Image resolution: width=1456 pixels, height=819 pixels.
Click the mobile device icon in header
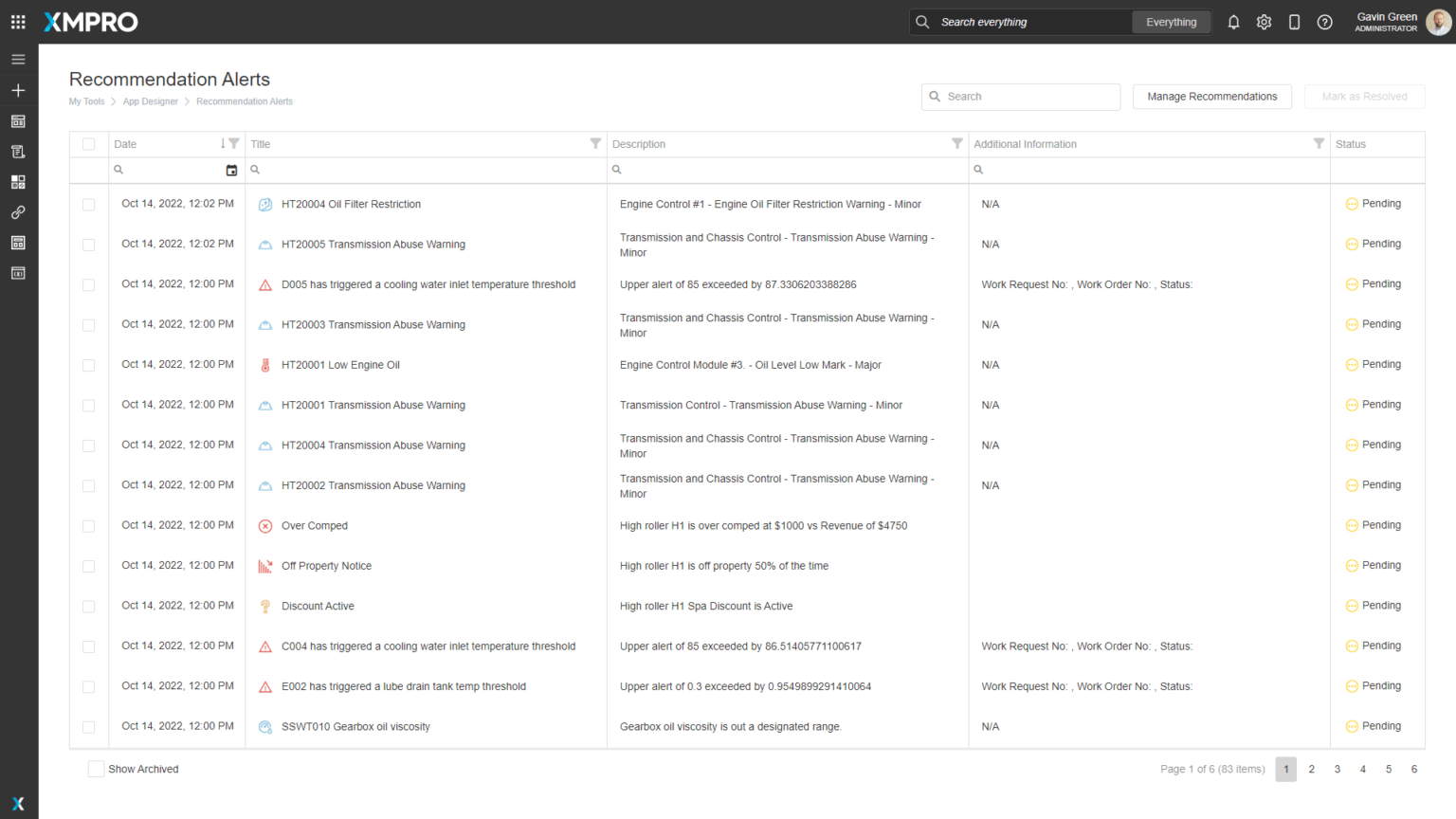[1294, 22]
